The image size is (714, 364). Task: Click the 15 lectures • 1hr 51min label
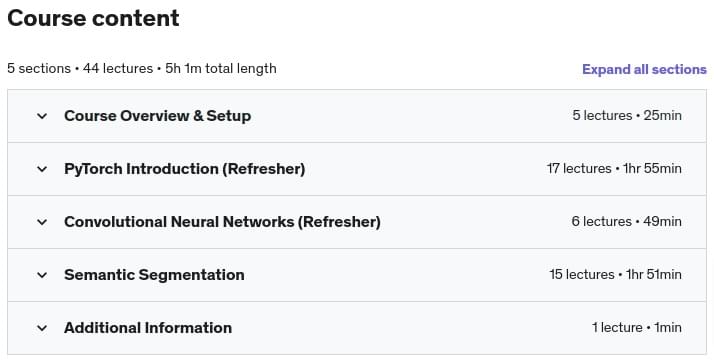point(616,274)
